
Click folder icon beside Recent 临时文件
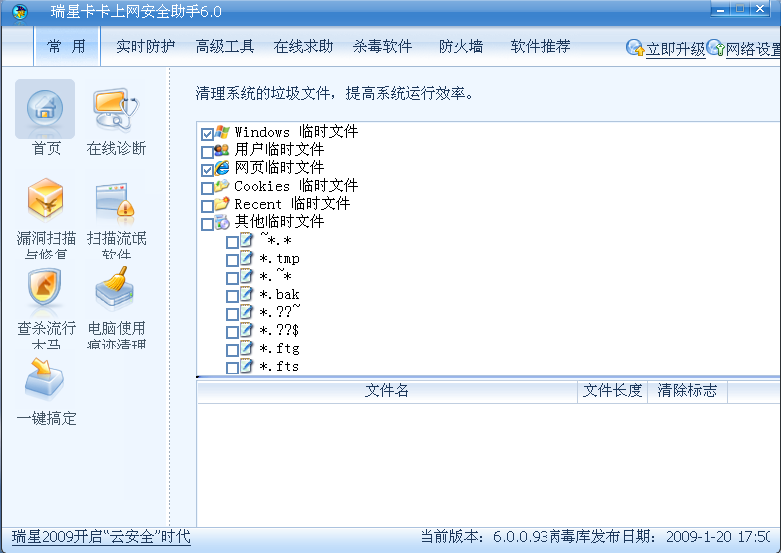pyautogui.click(x=222, y=204)
